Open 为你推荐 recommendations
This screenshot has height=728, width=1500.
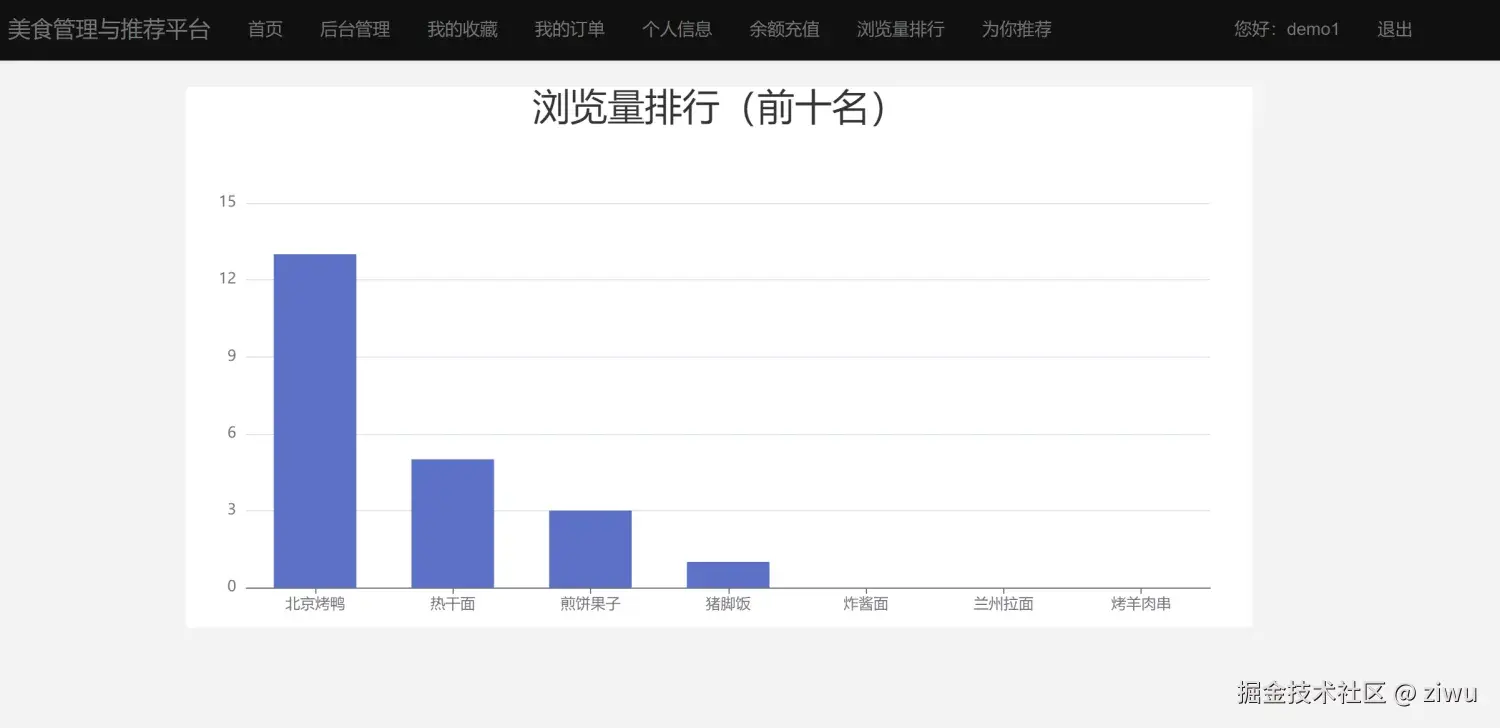coord(1016,30)
